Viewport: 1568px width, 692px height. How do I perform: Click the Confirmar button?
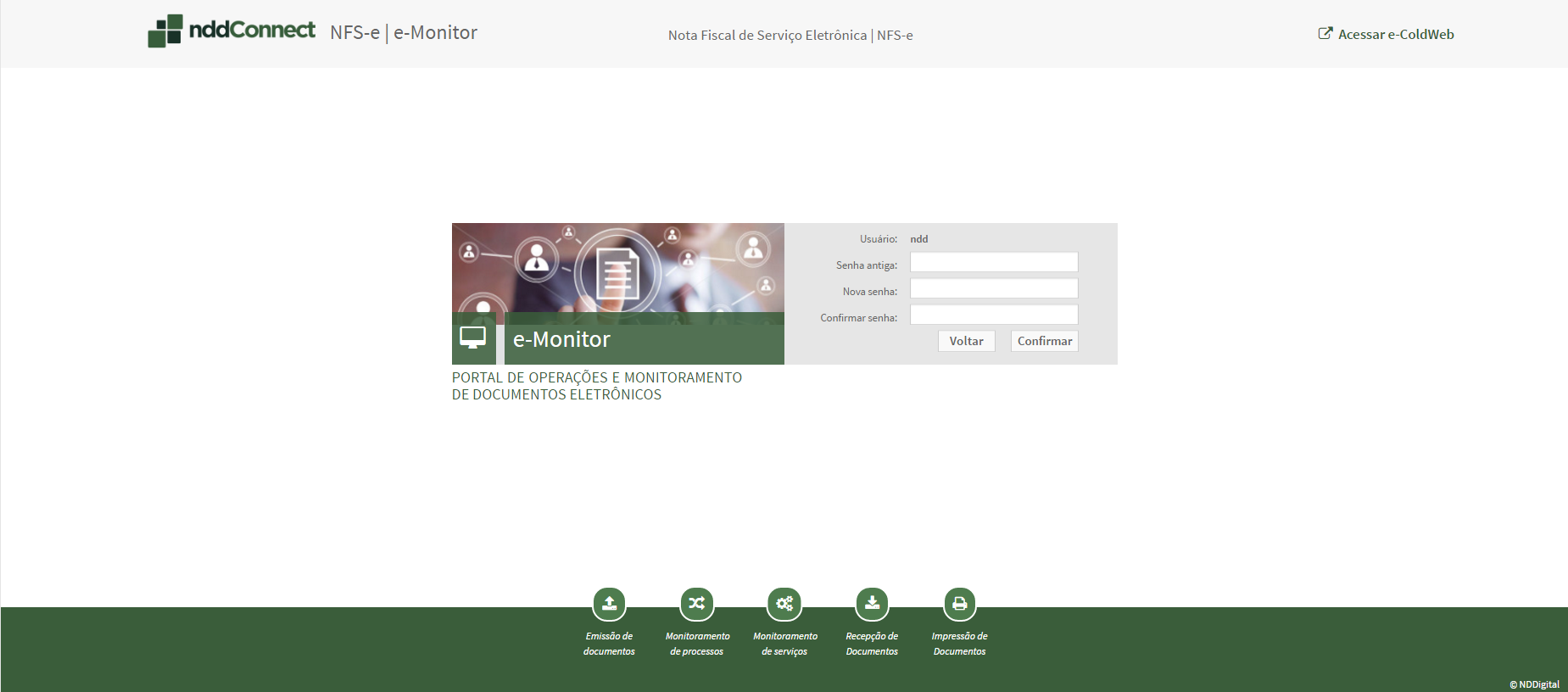[x=1045, y=341]
